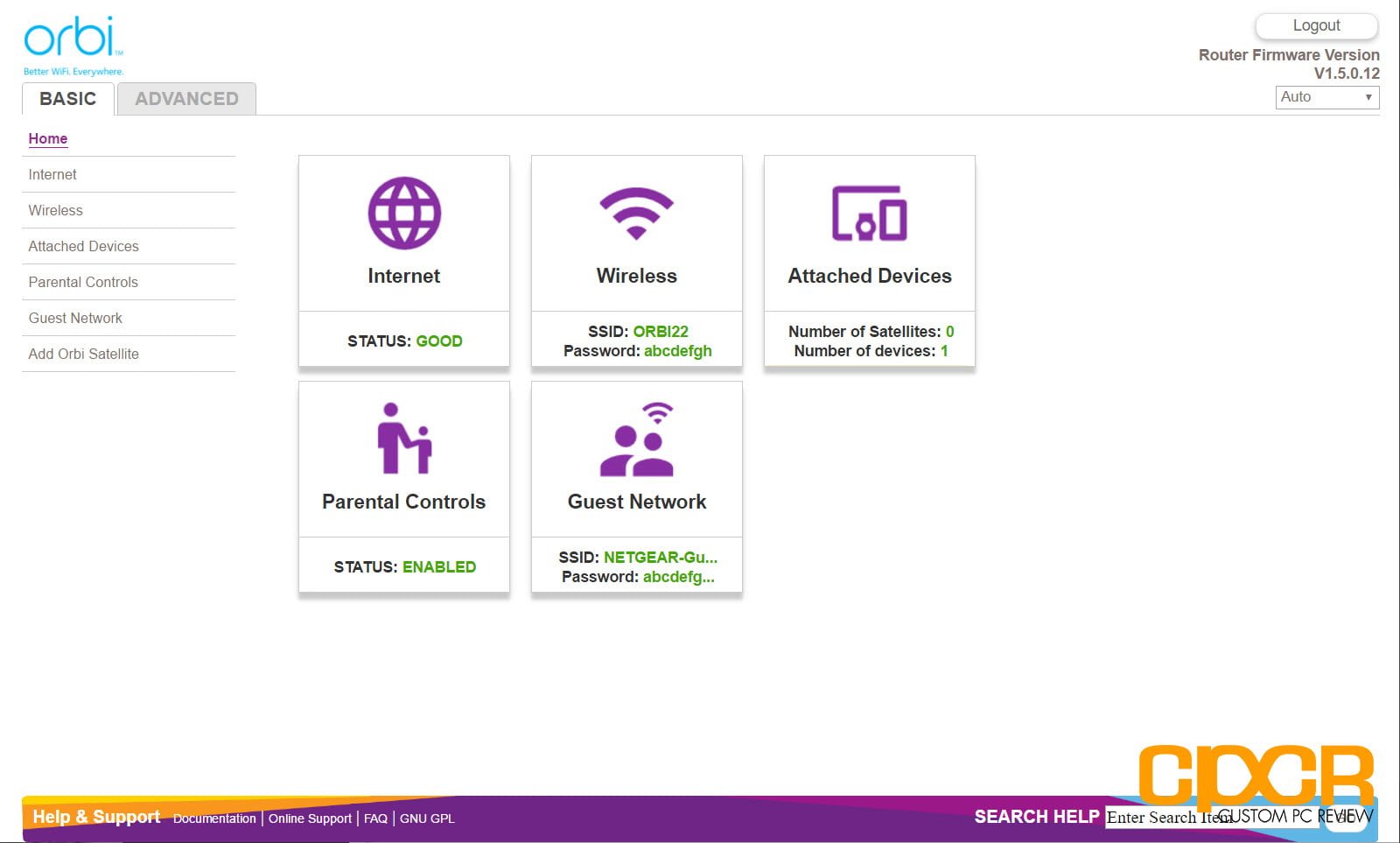The height and width of the screenshot is (843, 1400).
Task: Open Wireless in the sidebar menu
Action: tap(55, 210)
